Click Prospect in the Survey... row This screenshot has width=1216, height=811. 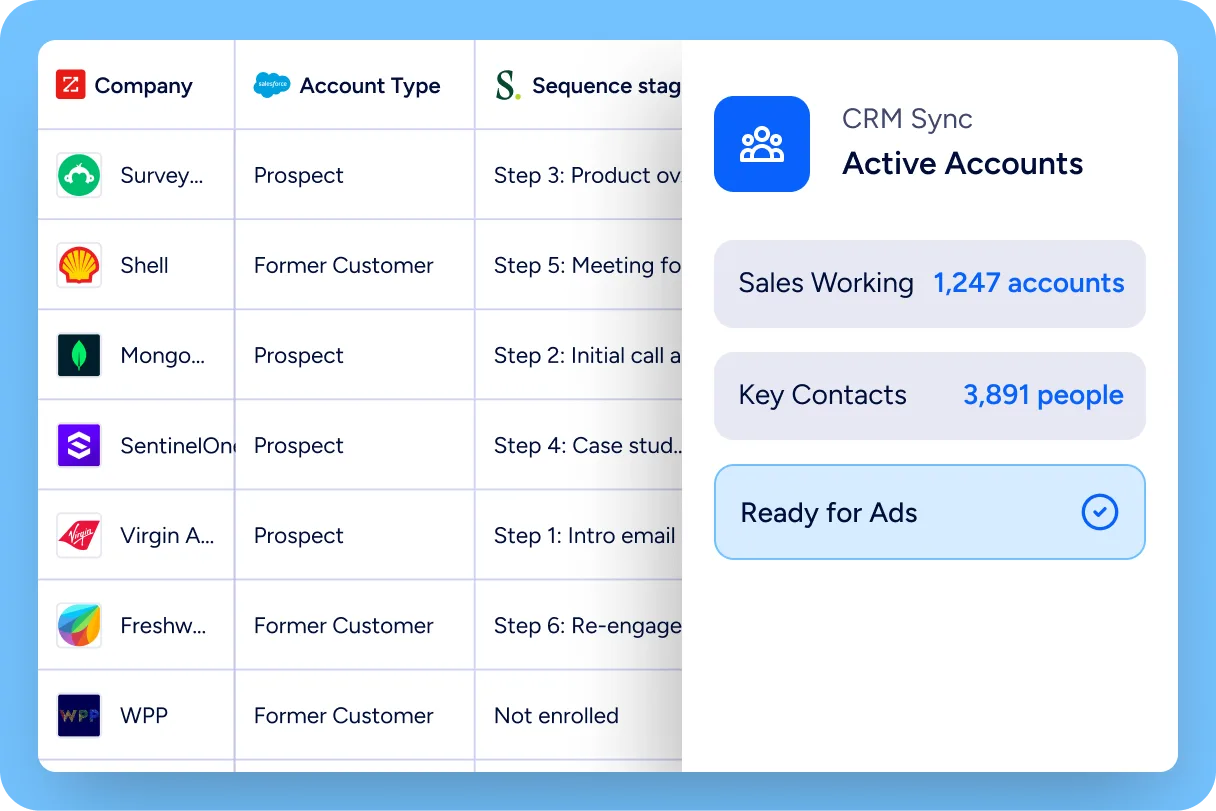[x=298, y=175]
